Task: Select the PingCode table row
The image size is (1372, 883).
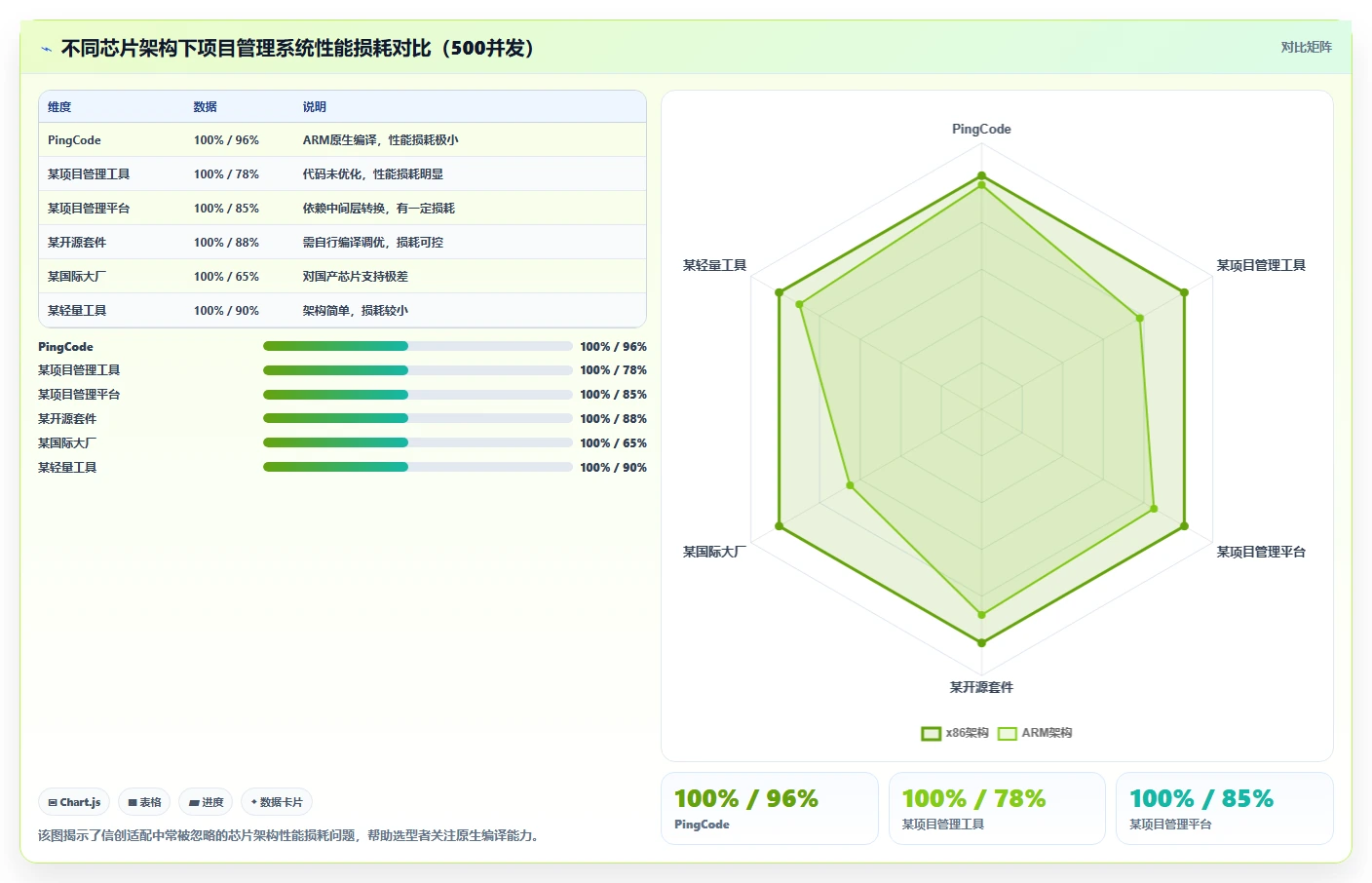Action: pos(342,140)
